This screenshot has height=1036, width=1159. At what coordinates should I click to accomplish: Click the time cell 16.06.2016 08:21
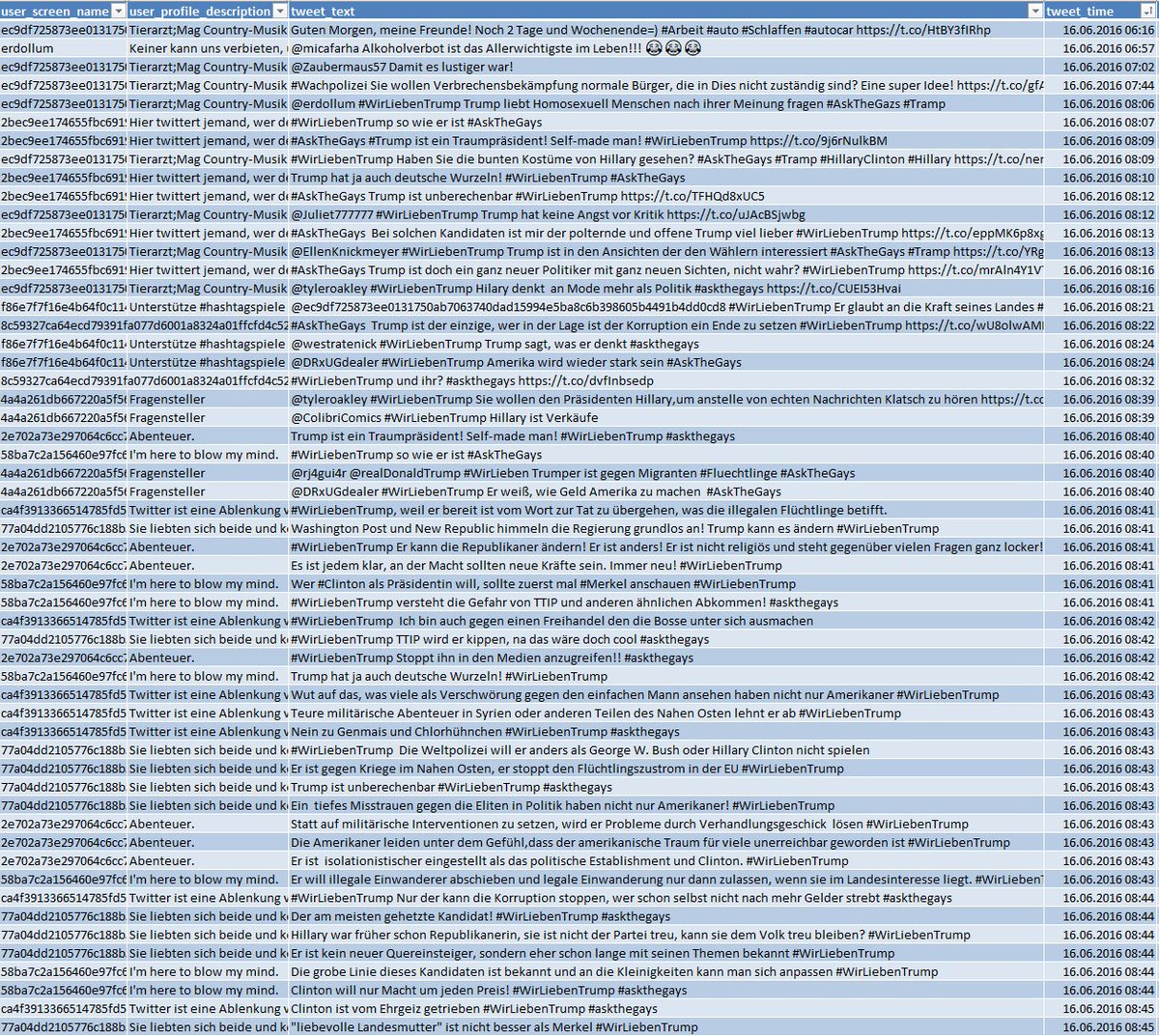click(1100, 307)
